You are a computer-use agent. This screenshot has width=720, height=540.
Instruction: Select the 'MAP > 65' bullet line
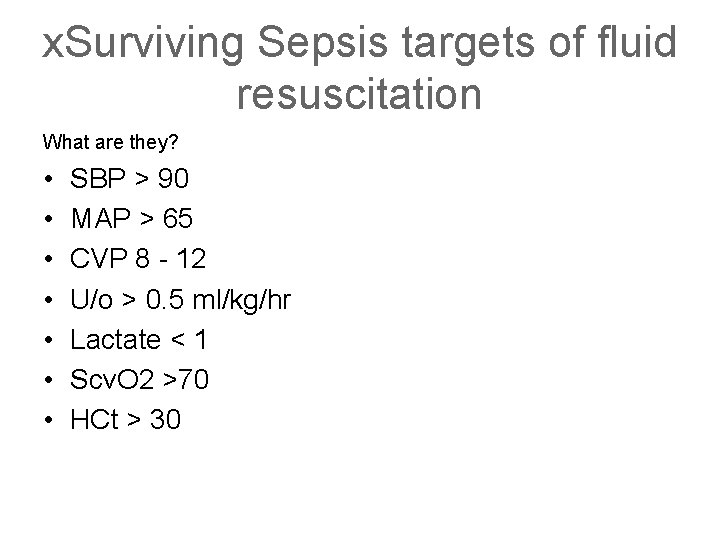[132, 219]
